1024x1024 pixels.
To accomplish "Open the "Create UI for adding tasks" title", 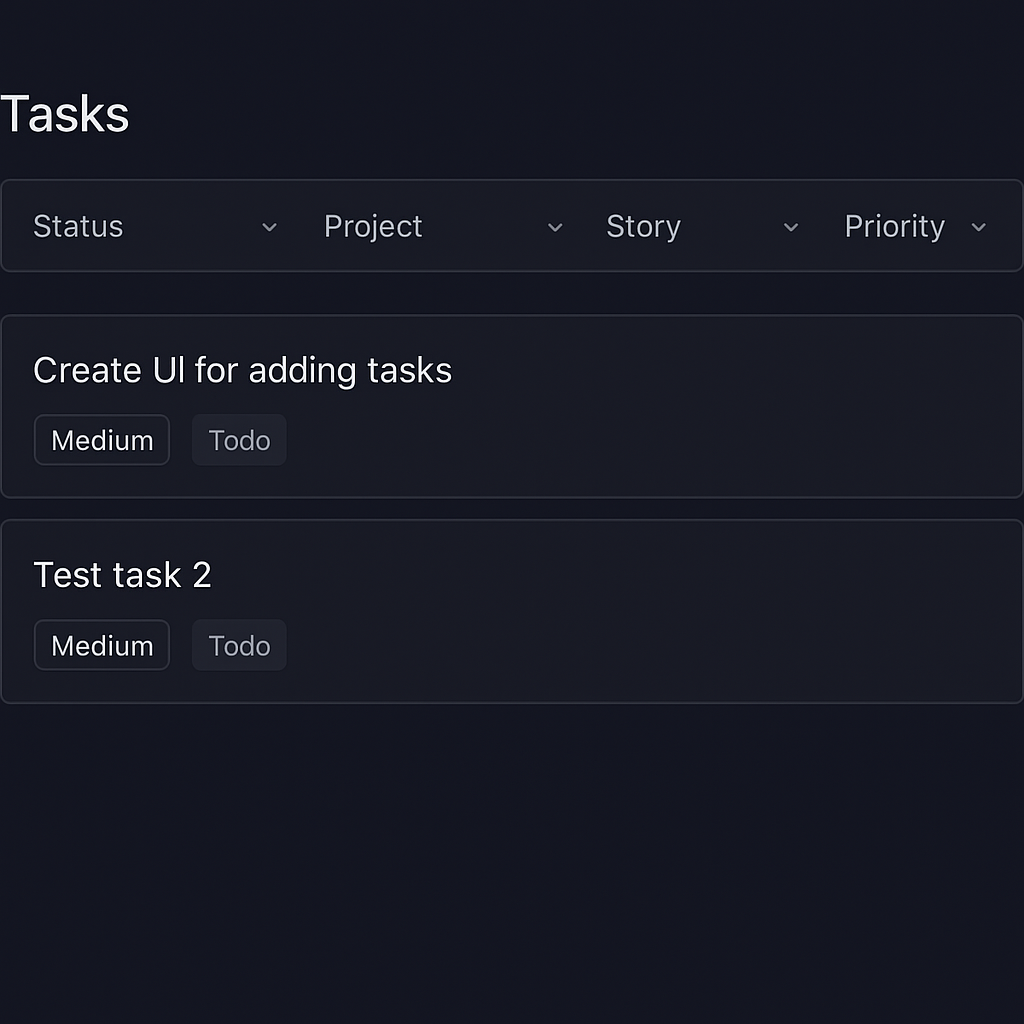I will 242,371.
